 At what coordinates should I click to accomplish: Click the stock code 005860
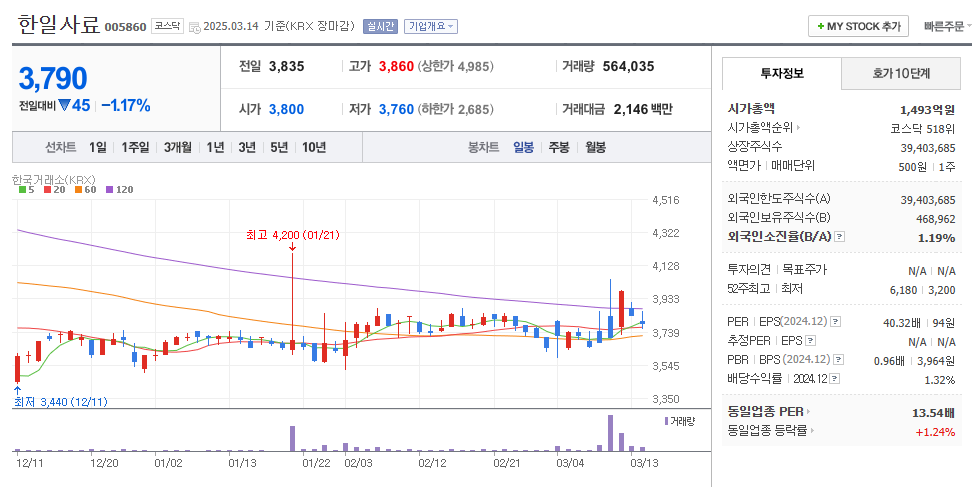(x=125, y=27)
